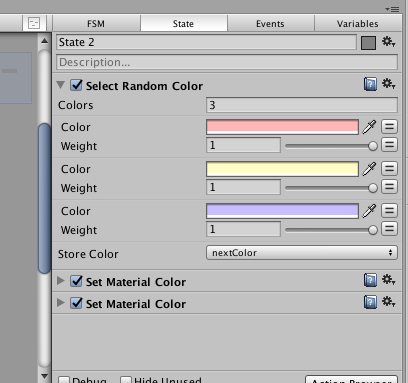Click the Store Color label
The height and width of the screenshot is (383, 408).
(x=88, y=254)
